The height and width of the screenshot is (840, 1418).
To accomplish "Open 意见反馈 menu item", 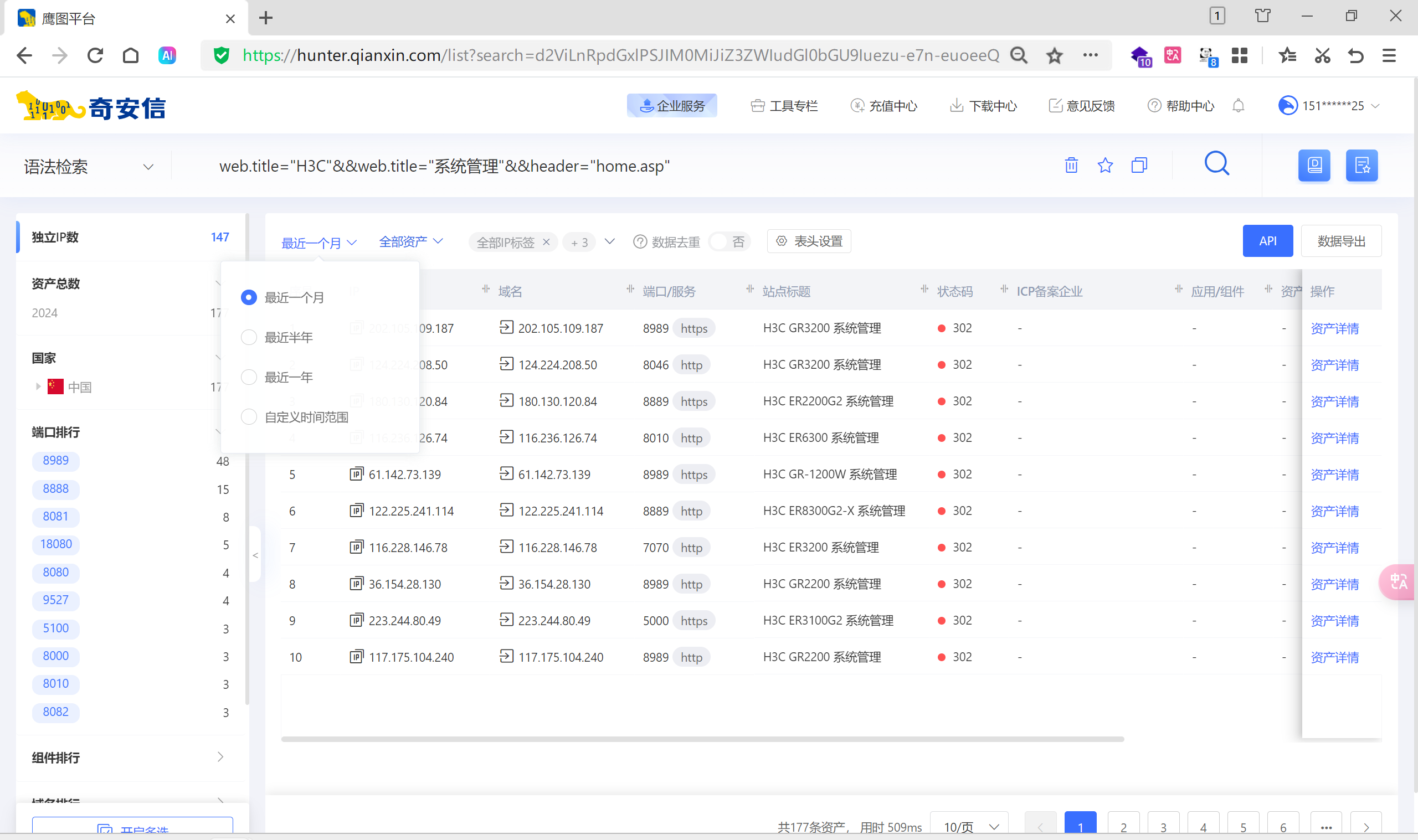I will 1082,106.
